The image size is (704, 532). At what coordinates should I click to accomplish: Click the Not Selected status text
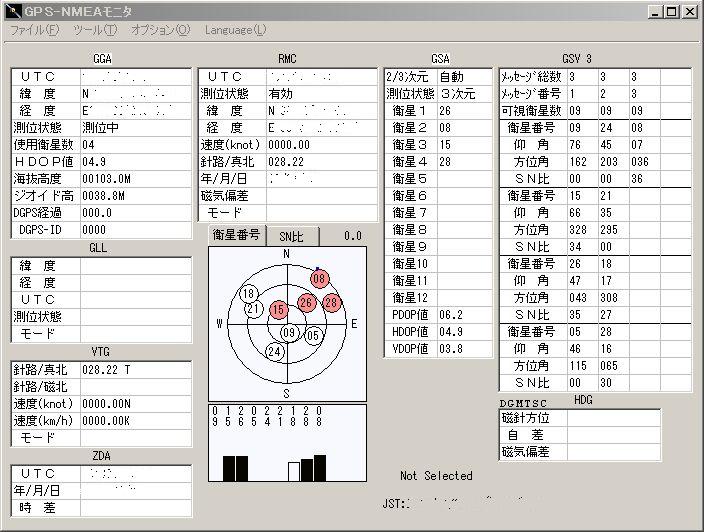tap(436, 476)
